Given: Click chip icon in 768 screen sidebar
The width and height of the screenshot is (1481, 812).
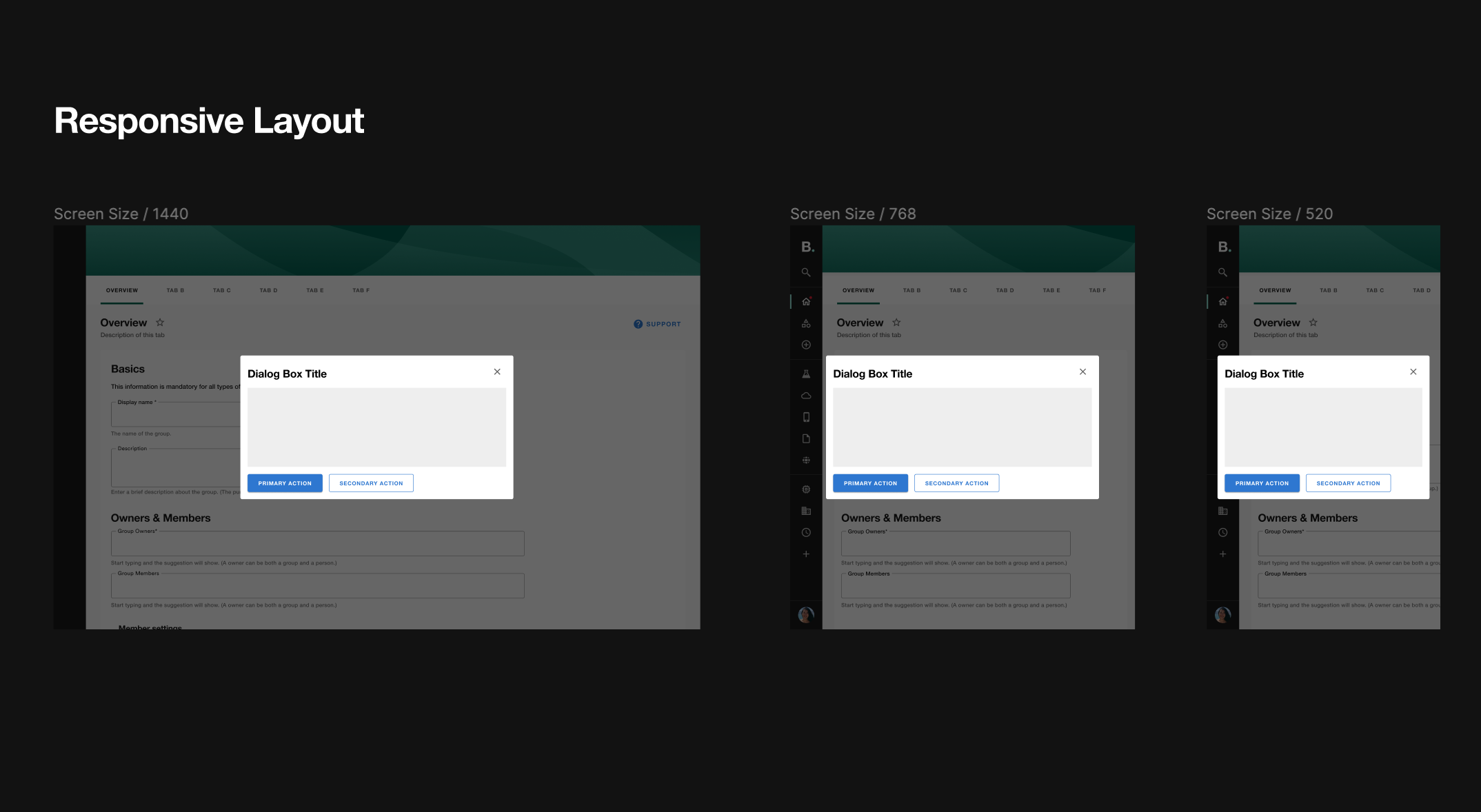Looking at the screenshot, I should [x=806, y=489].
